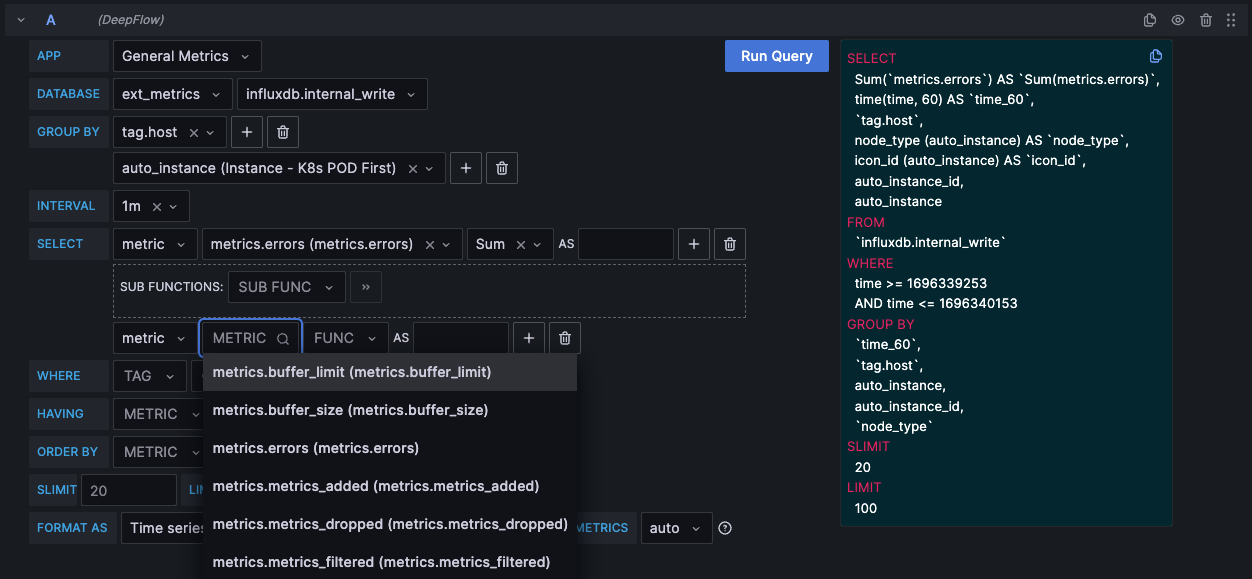
Task: Choose metrics.buffer_size from the metric list
Action: point(350,410)
